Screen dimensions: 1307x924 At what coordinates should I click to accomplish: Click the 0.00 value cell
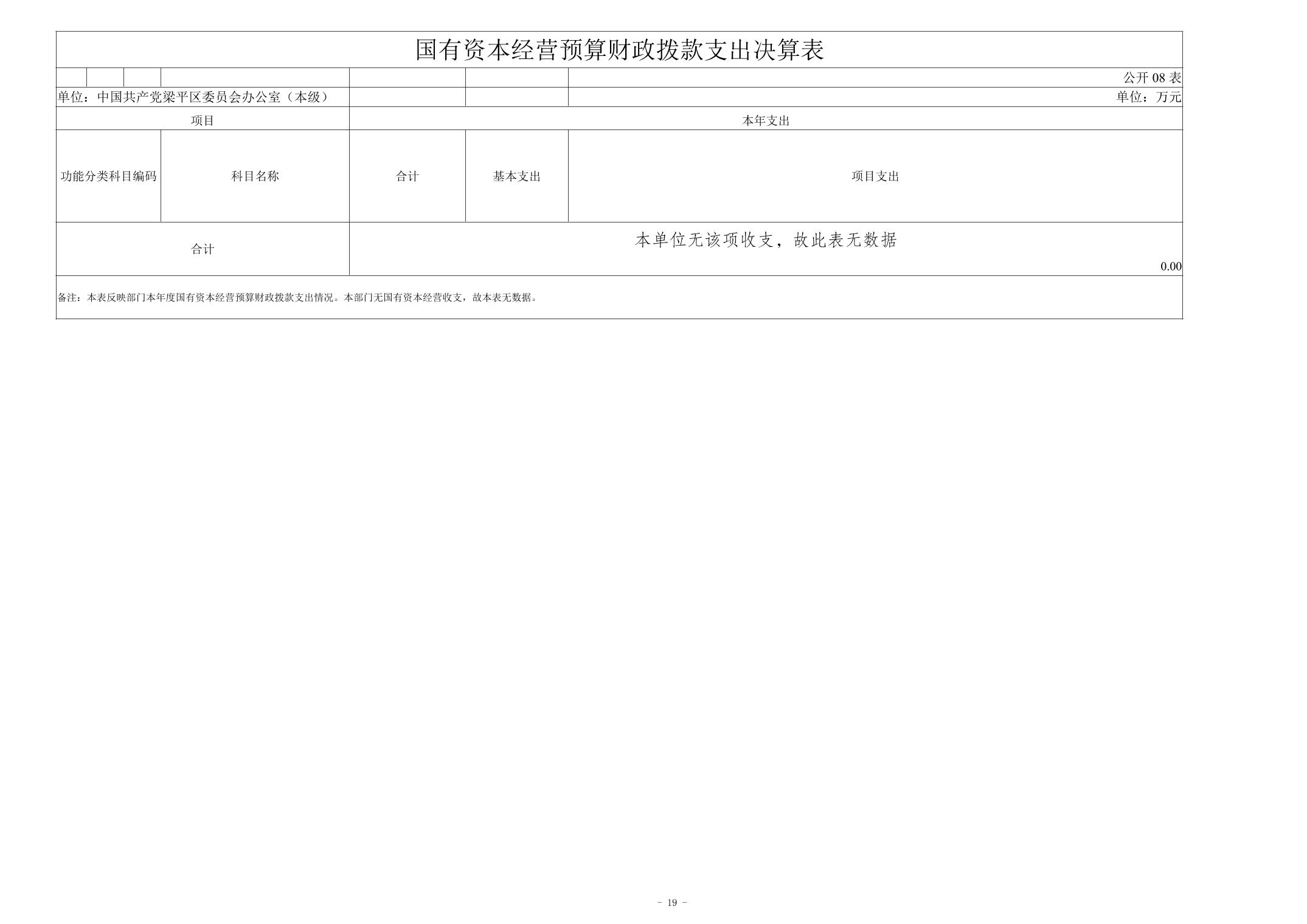click(1170, 266)
